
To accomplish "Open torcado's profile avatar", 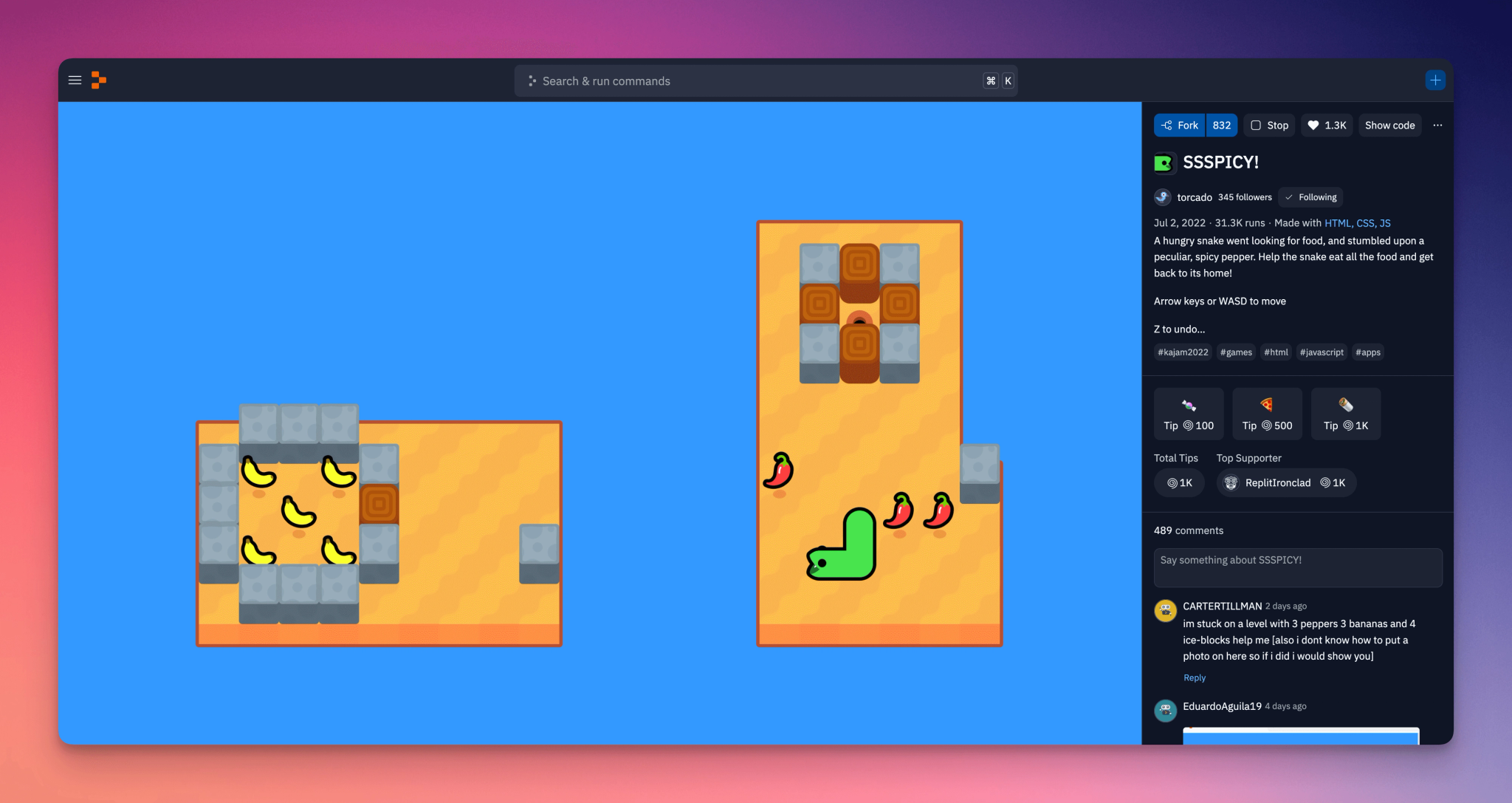I will [x=1163, y=197].
